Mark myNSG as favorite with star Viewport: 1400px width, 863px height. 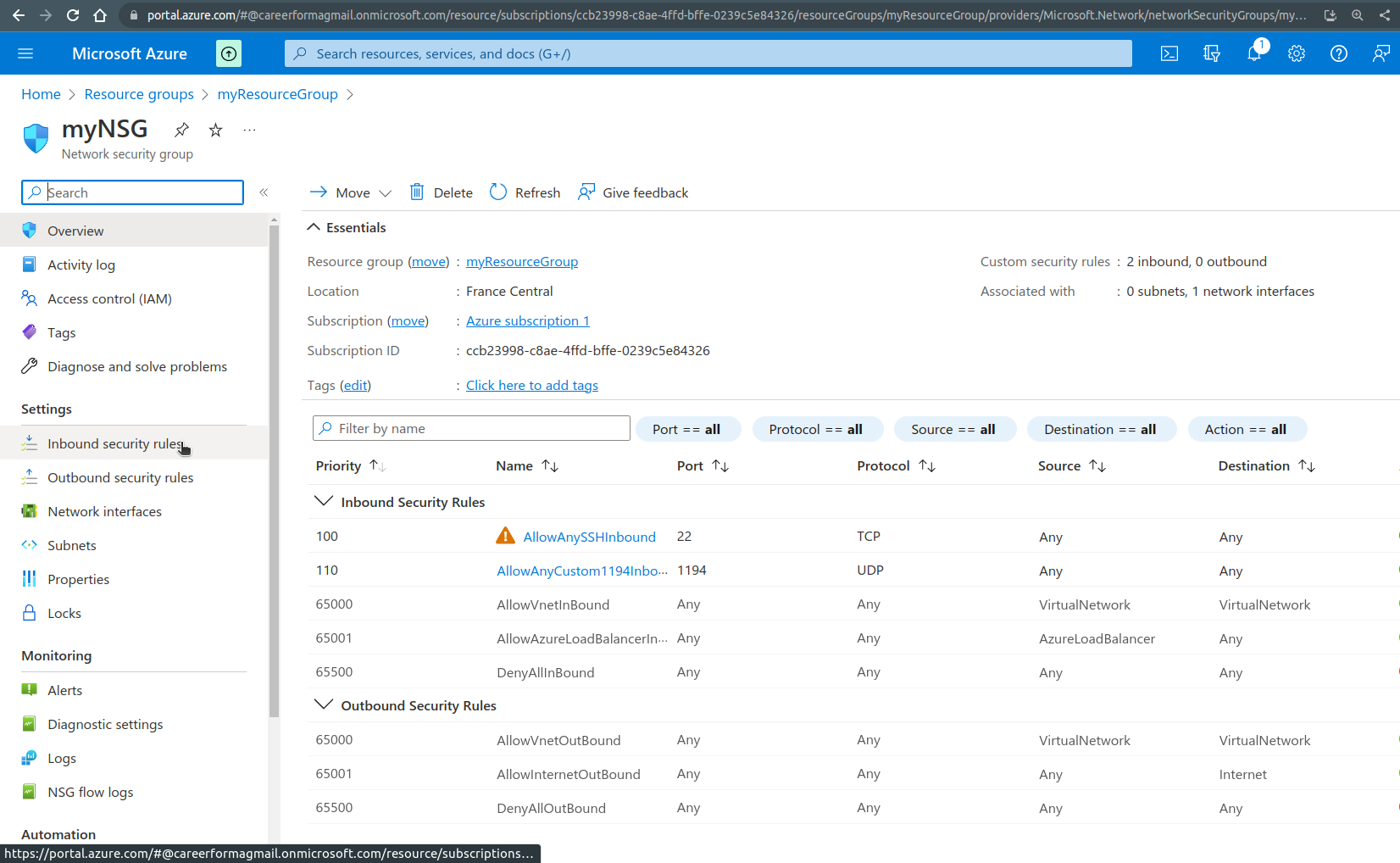pyautogui.click(x=215, y=130)
